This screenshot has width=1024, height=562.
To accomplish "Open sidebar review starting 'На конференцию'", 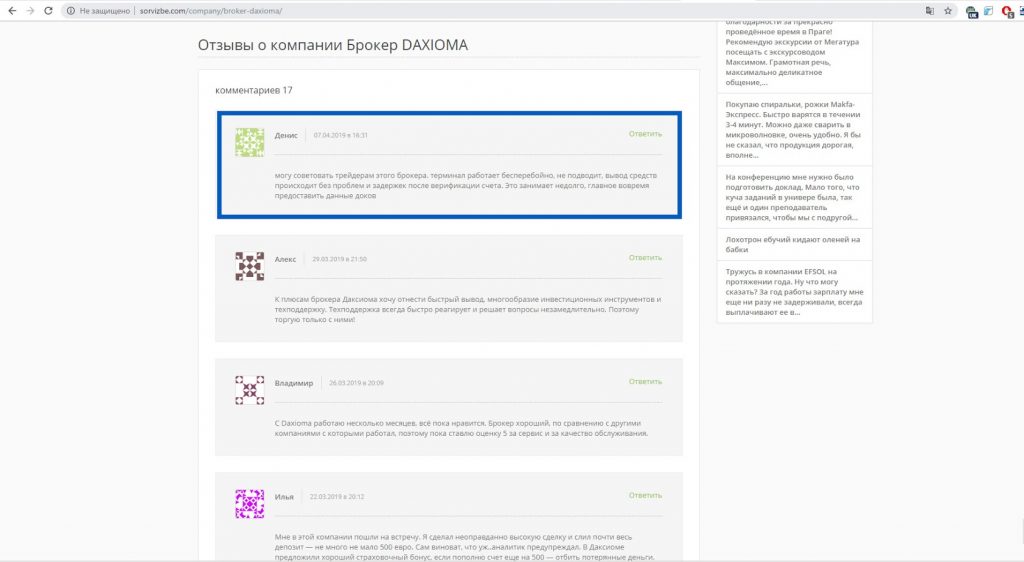I will 794,197.
